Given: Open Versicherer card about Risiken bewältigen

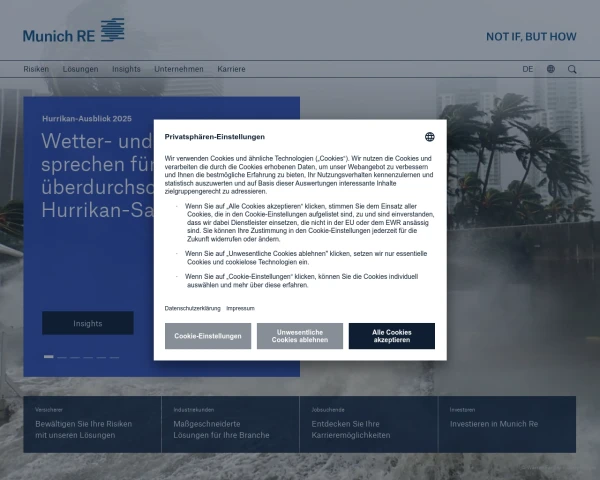Looking at the screenshot, I should (92, 424).
